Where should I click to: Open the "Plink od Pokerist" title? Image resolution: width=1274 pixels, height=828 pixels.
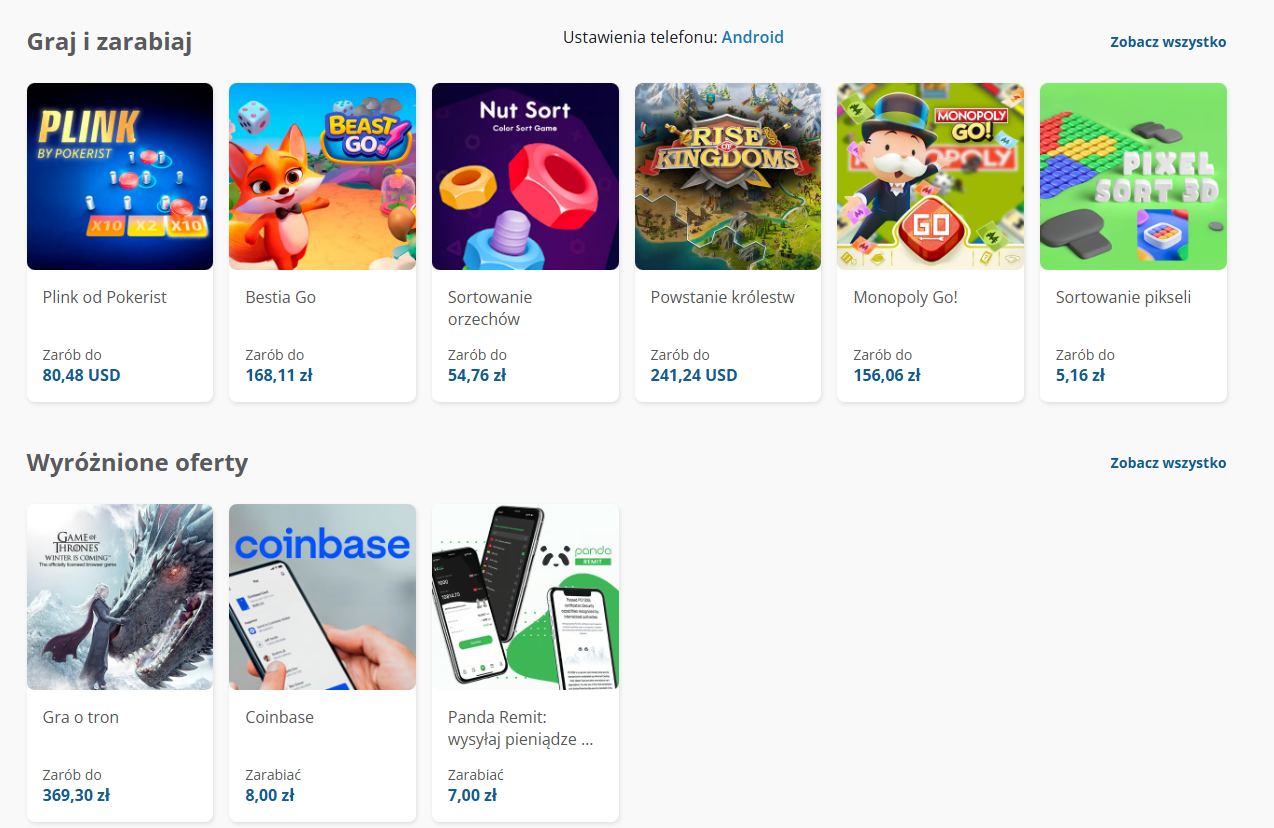coord(105,297)
